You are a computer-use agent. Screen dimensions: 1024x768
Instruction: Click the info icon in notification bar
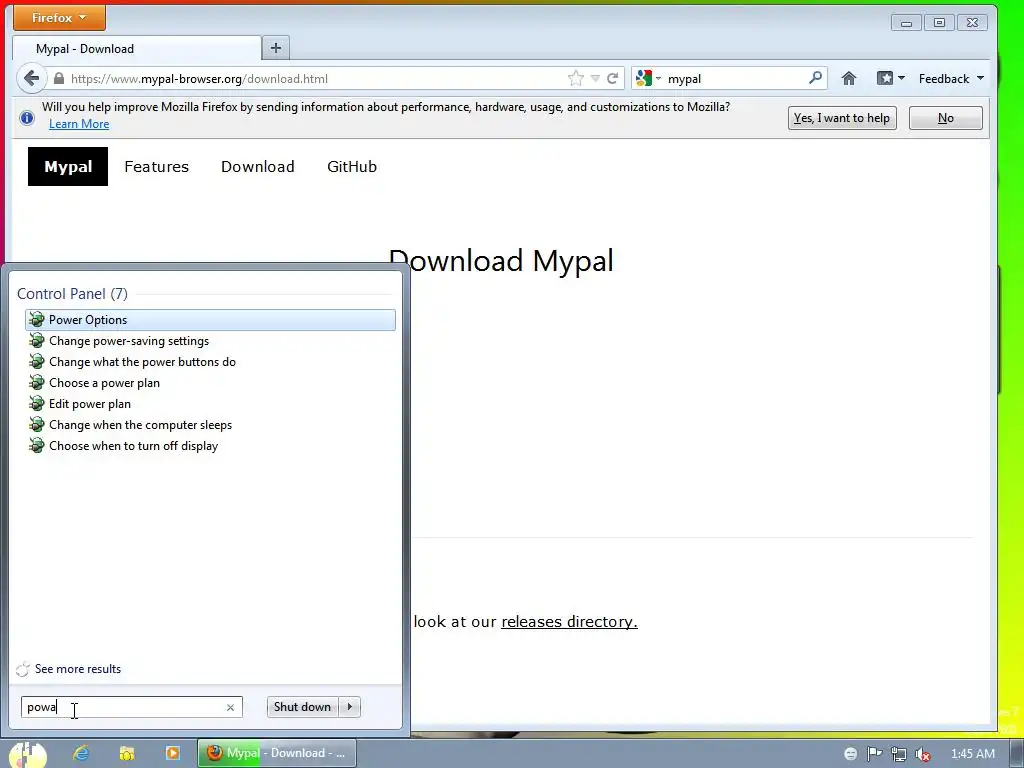tap(27, 118)
